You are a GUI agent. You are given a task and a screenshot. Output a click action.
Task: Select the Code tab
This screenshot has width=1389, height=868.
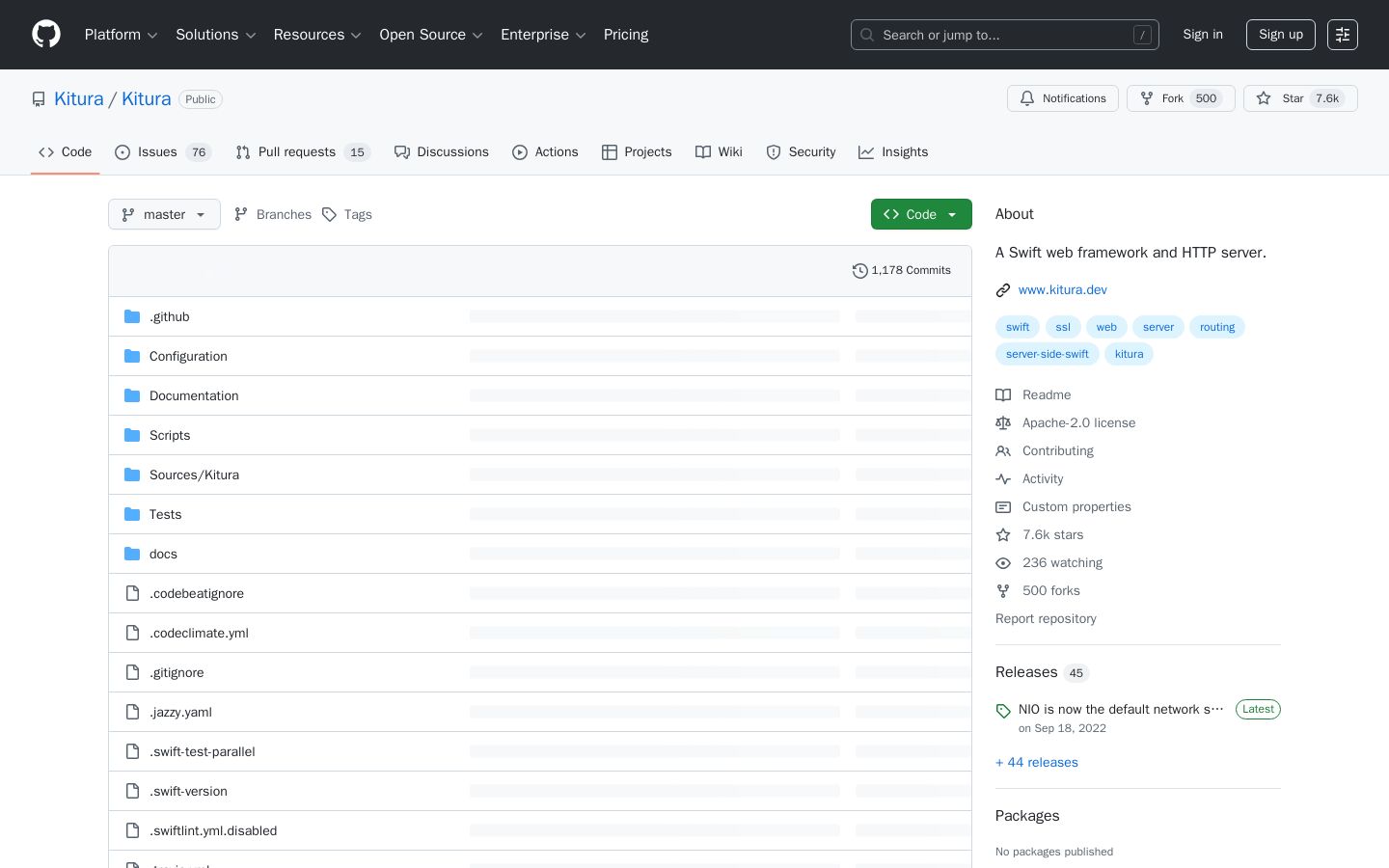click(x=66, y=152)
